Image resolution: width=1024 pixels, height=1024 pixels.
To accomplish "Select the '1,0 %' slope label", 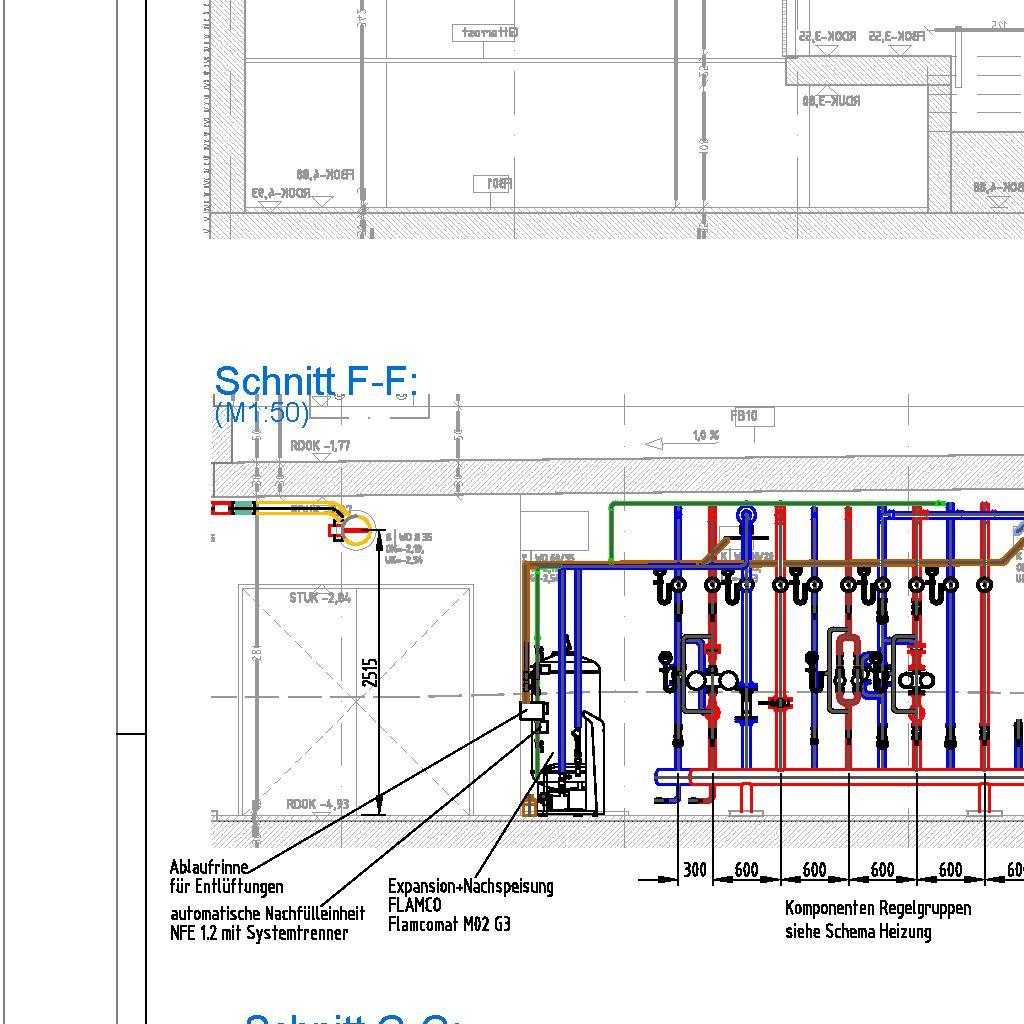I will tap(705, 435).
